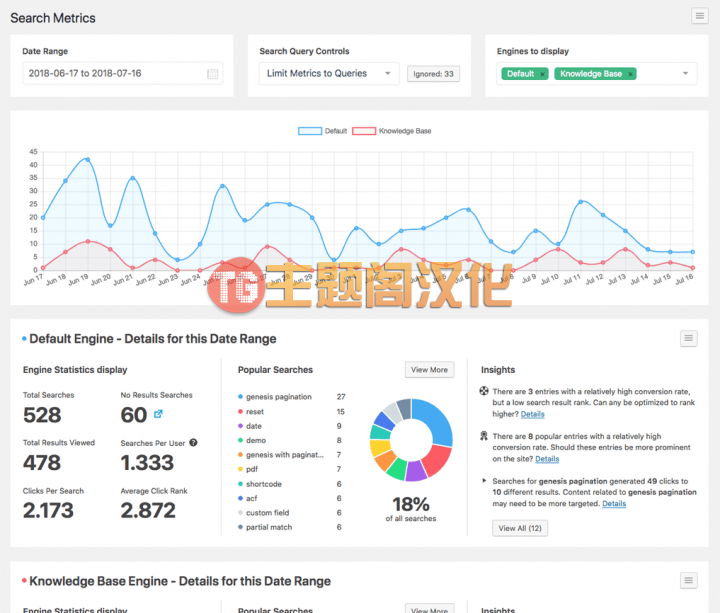Open Details link for genesis pagination insight

tap(614, 503)
